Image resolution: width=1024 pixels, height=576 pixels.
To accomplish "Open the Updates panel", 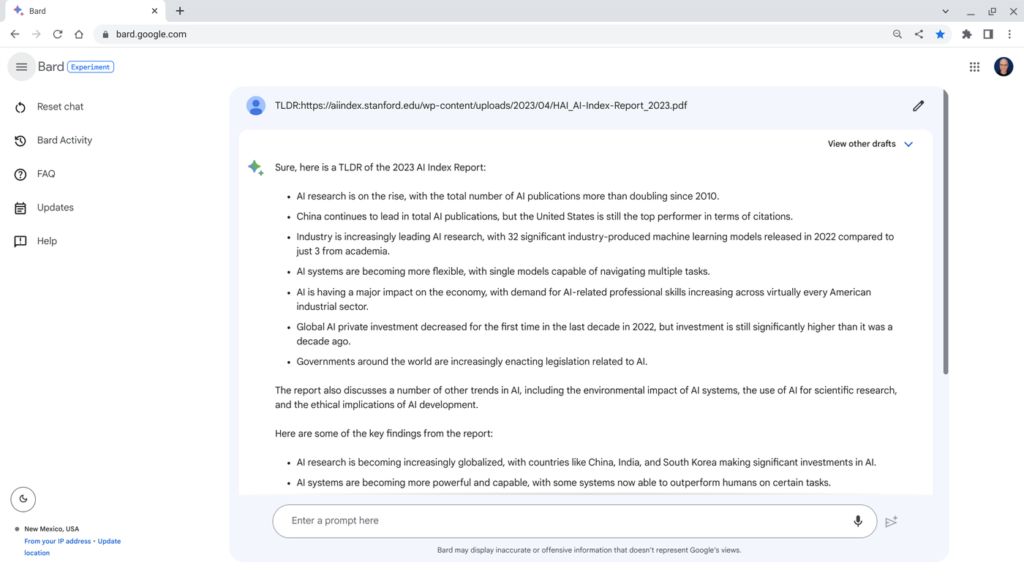I will pos(22,207).
